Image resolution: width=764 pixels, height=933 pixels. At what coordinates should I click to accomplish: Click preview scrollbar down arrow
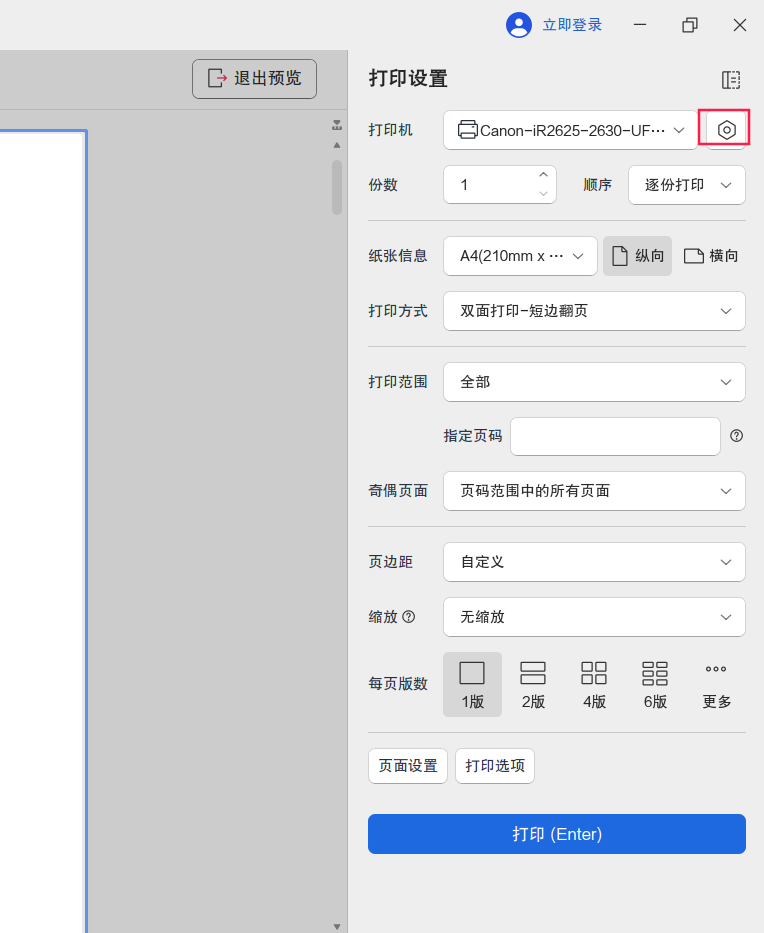tap(337, 926)
